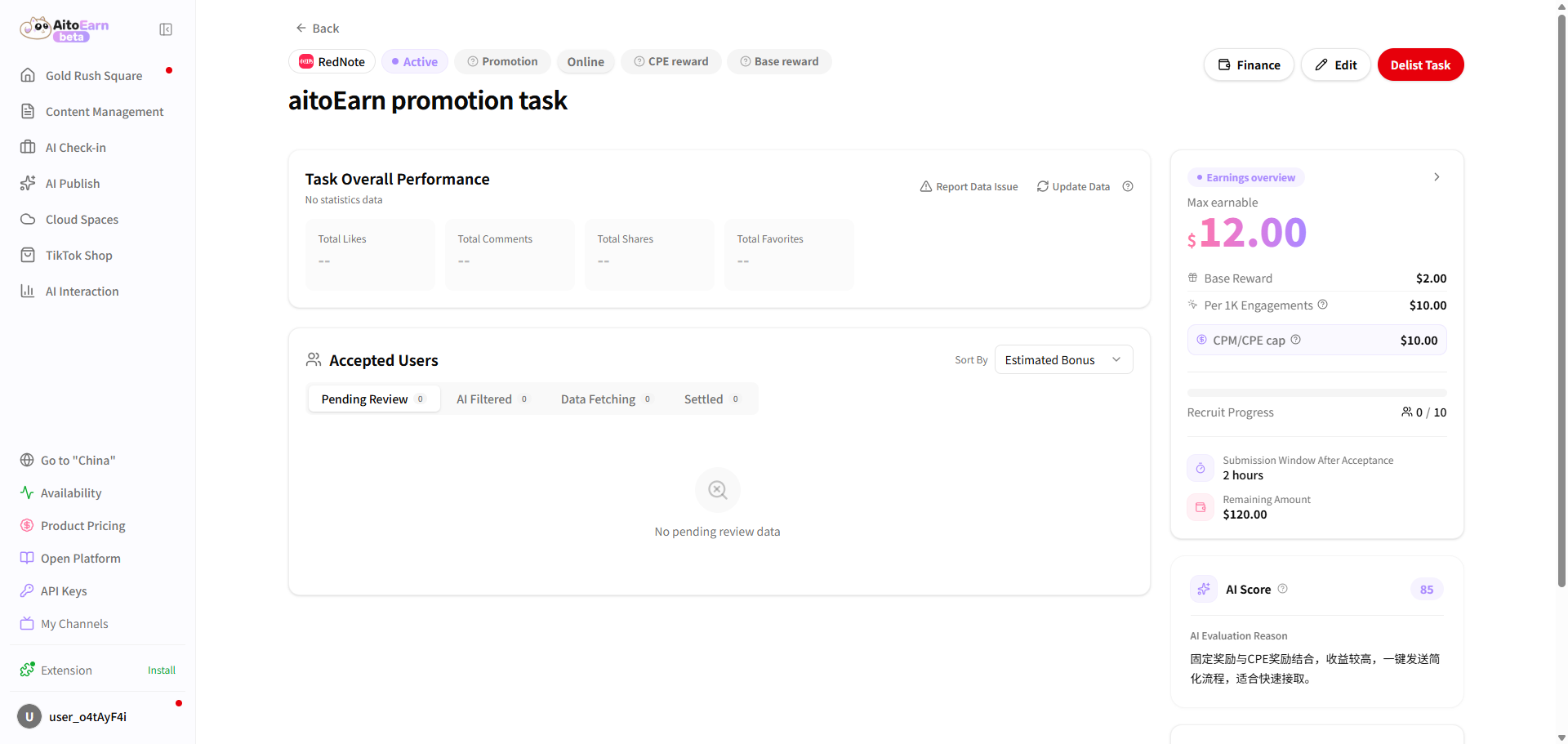The width and height of the screenshot is (1568, 744).
Task: Open the Finance button
Action: tap(1249, 65)
